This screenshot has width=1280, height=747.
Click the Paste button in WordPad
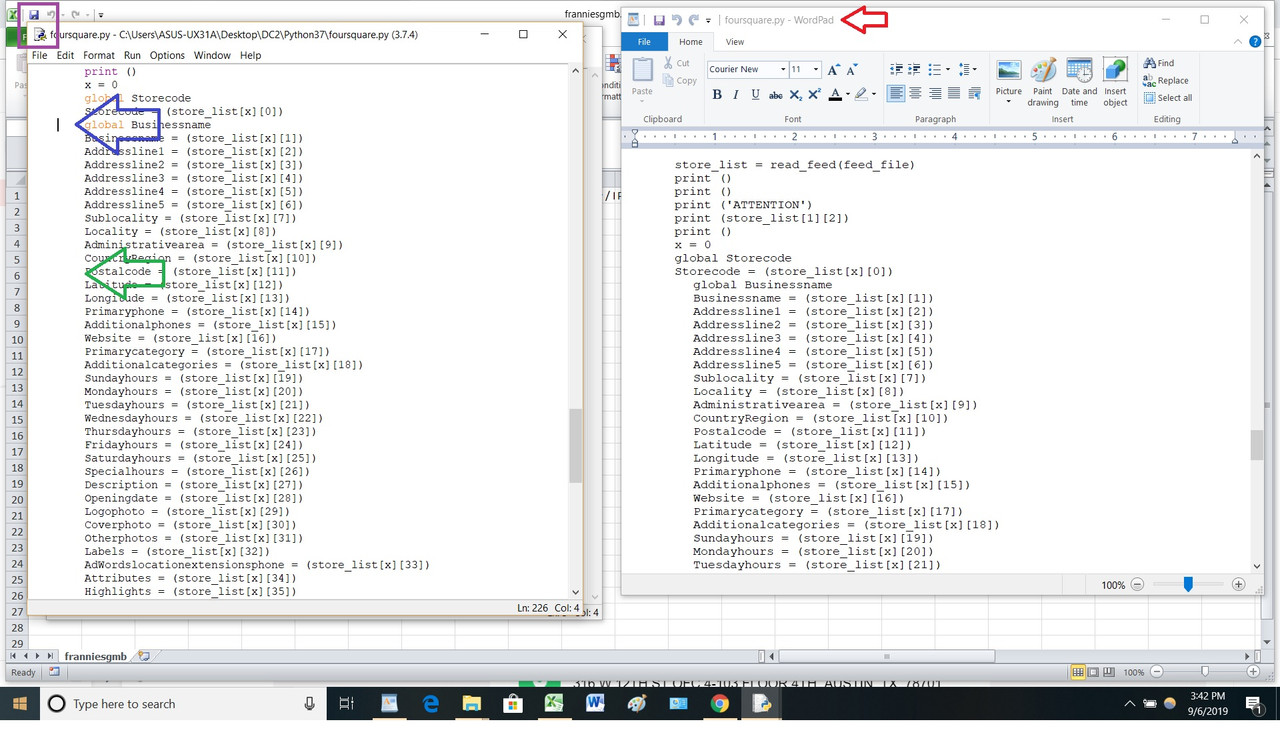(x=642, y=77)
